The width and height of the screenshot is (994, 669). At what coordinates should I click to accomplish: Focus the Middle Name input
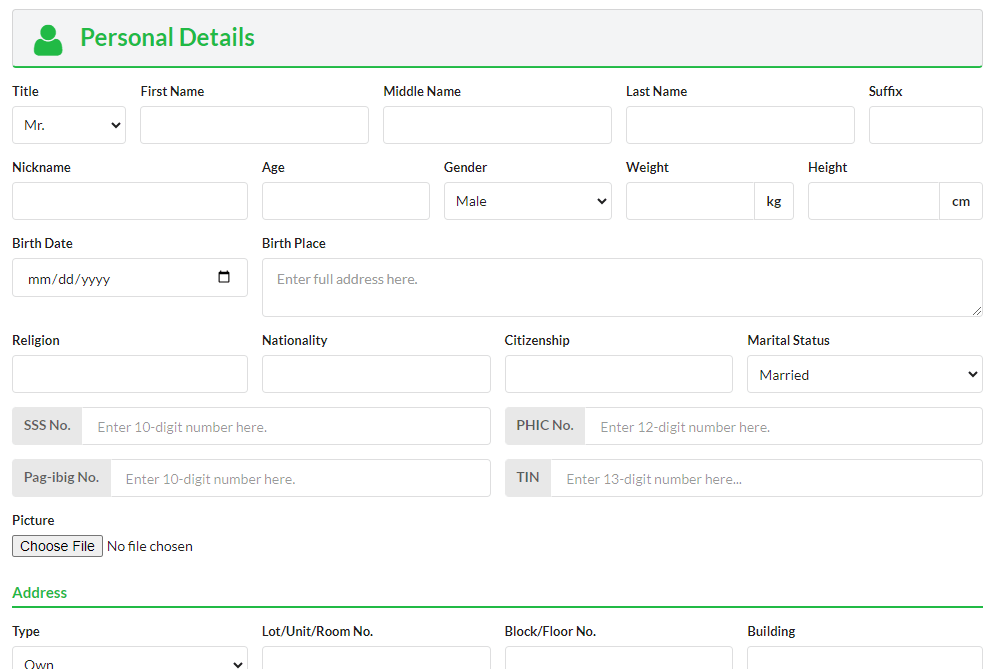click(x=497, y=125)
